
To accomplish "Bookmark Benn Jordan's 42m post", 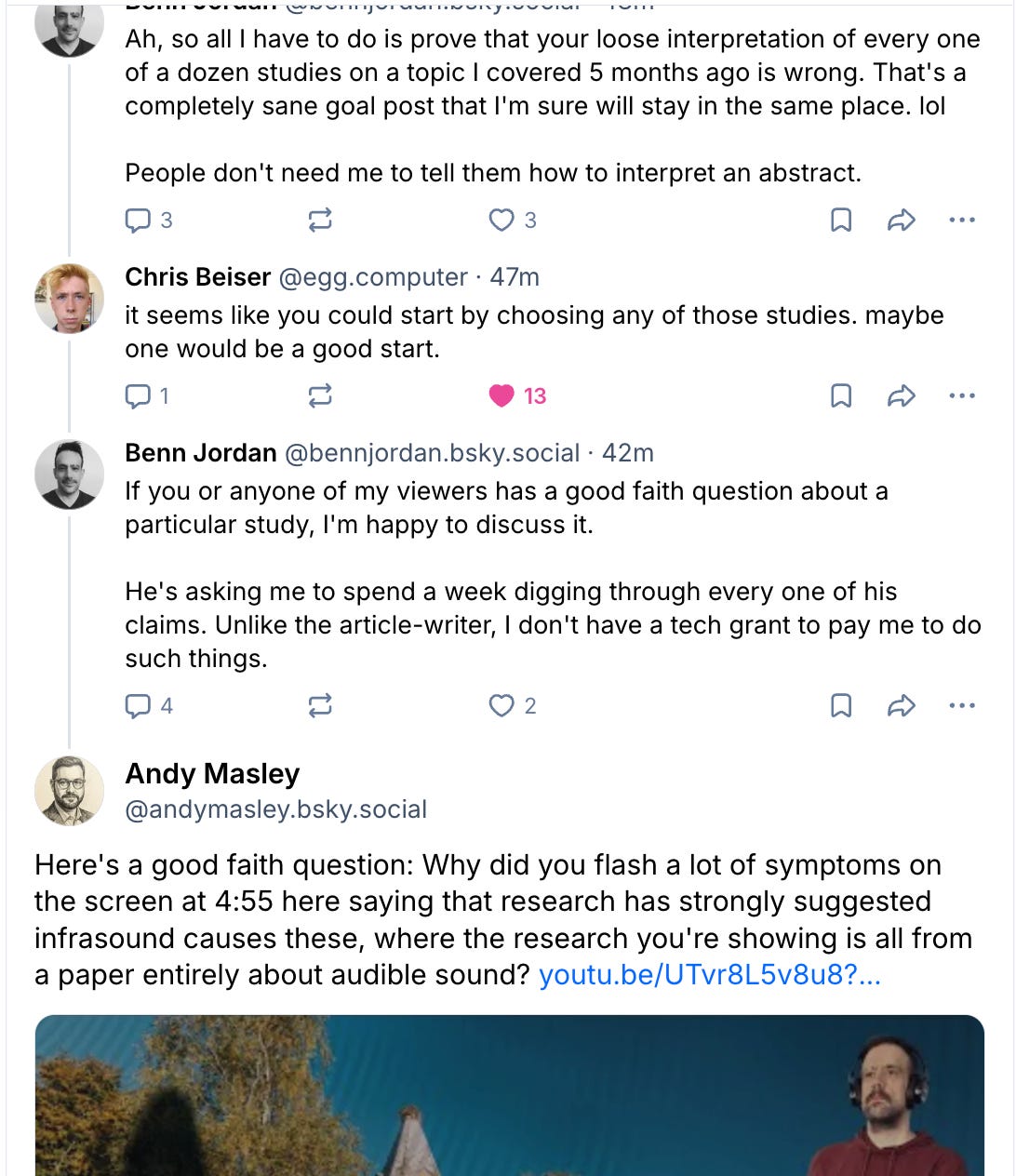I will tap(840, 706).
